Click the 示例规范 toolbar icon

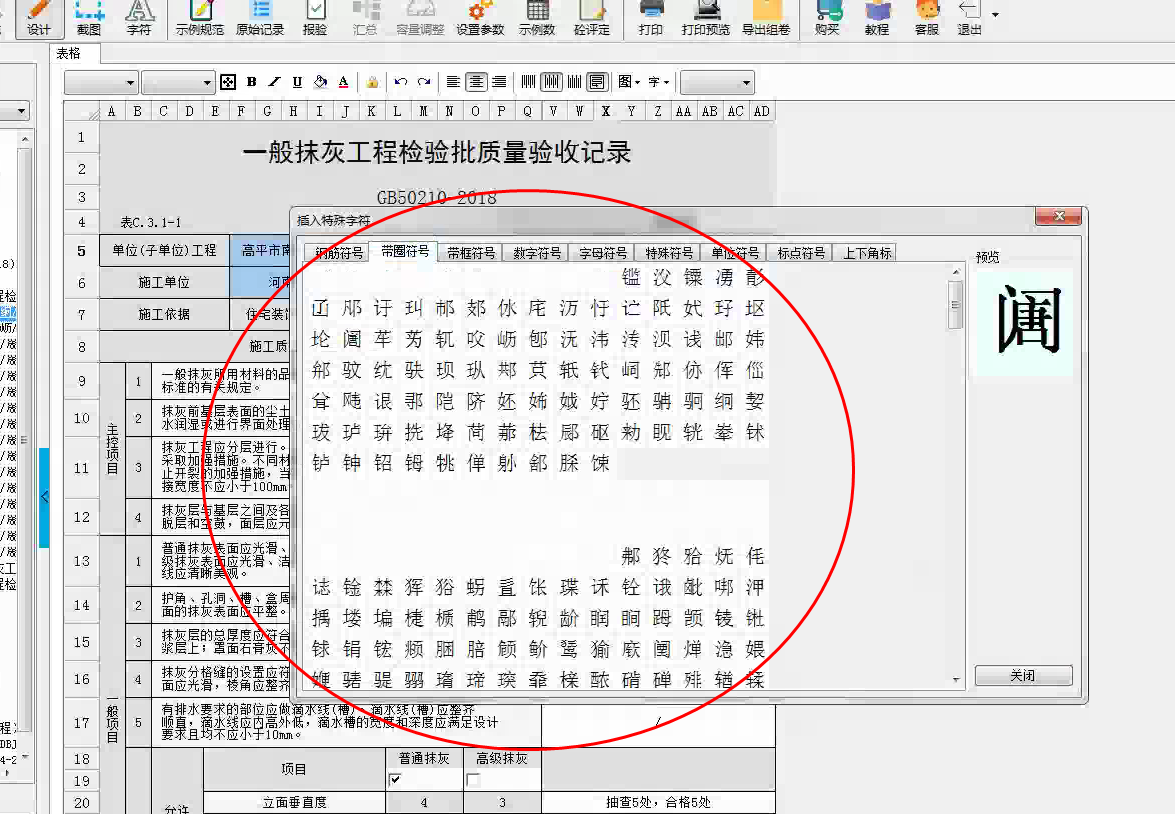pos(200,18)
